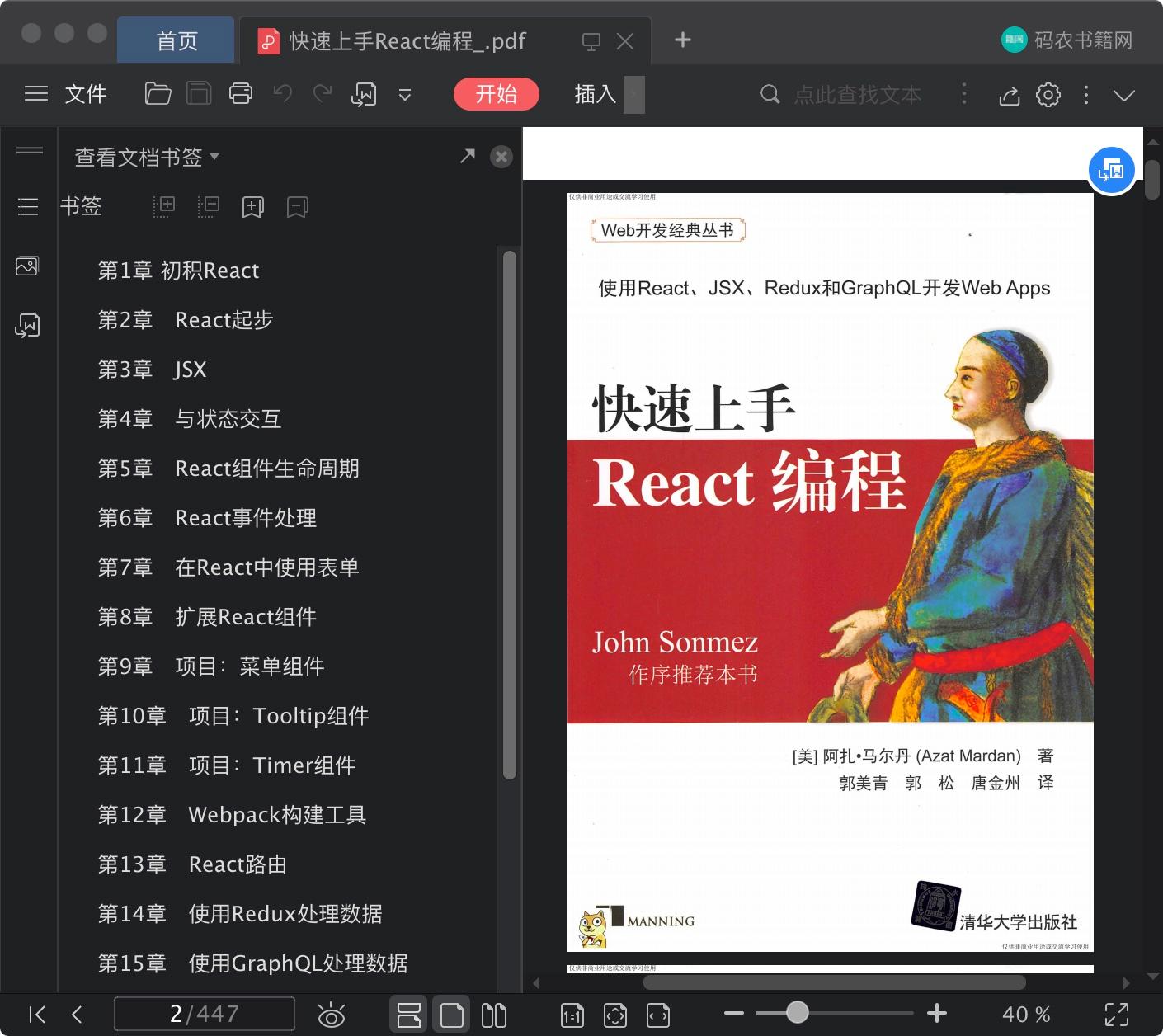Show the thumbnails sidebar icon
The height and width of the screenshot is (1036, 1163).
point(27,266)
